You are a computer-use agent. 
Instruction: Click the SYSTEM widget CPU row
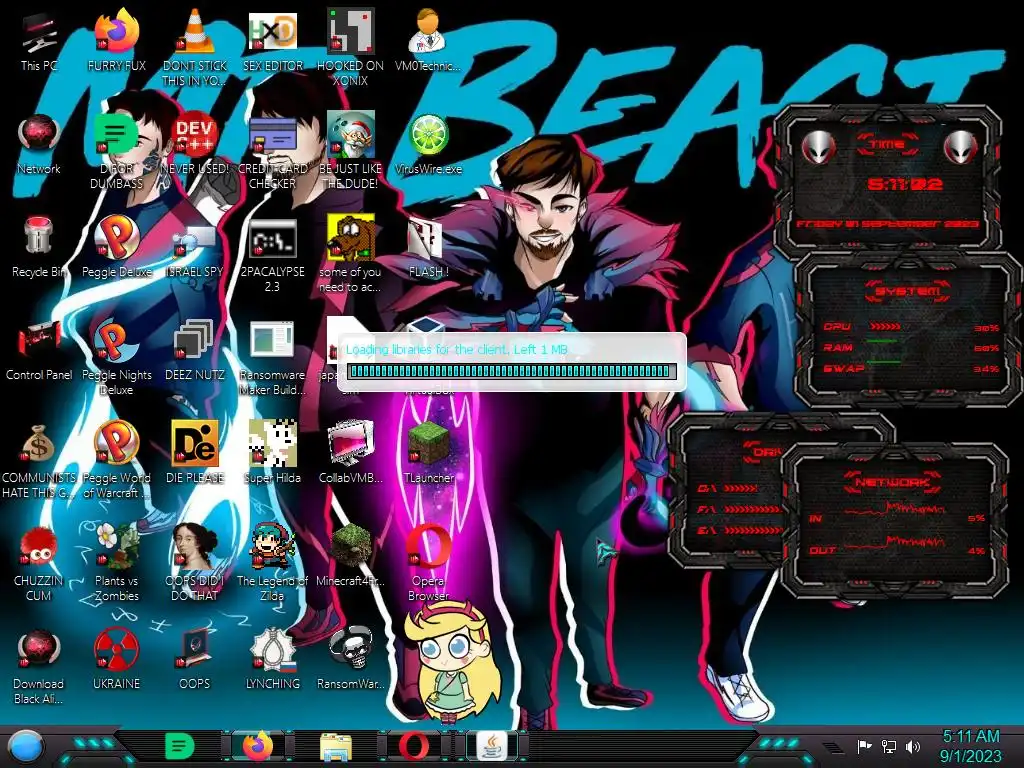911,327
